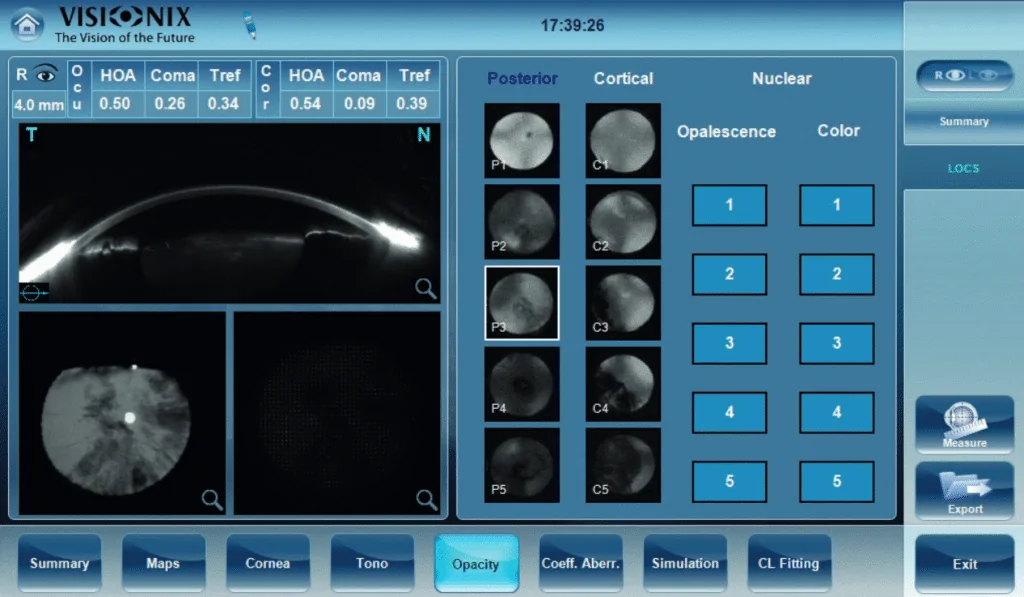Select the P4 posterior reference thumbnail
The image size is (1024, 597).
pos(521,384)
